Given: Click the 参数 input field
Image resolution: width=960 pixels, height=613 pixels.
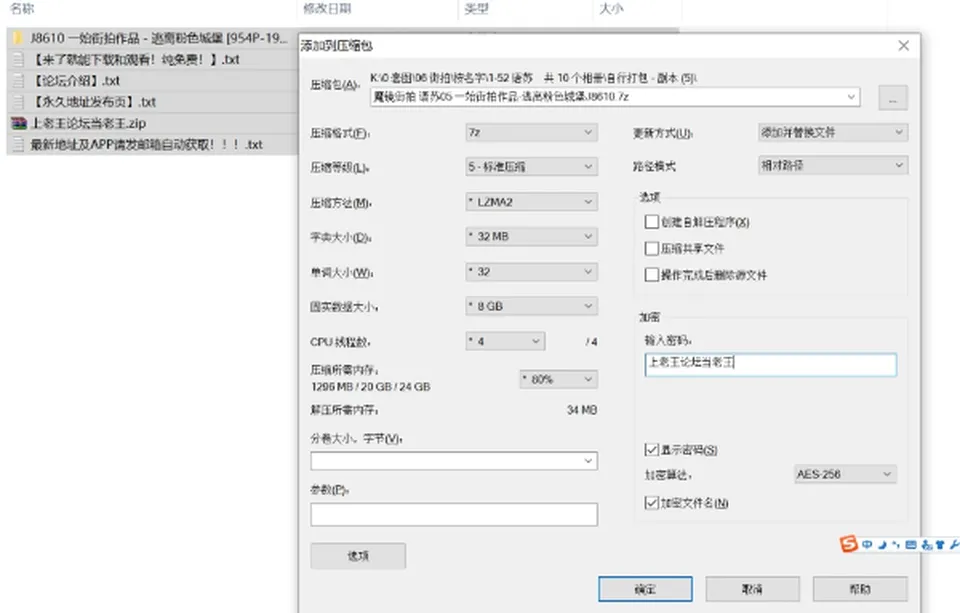Looking at the screenshot, I should click(x=454, y=514).
